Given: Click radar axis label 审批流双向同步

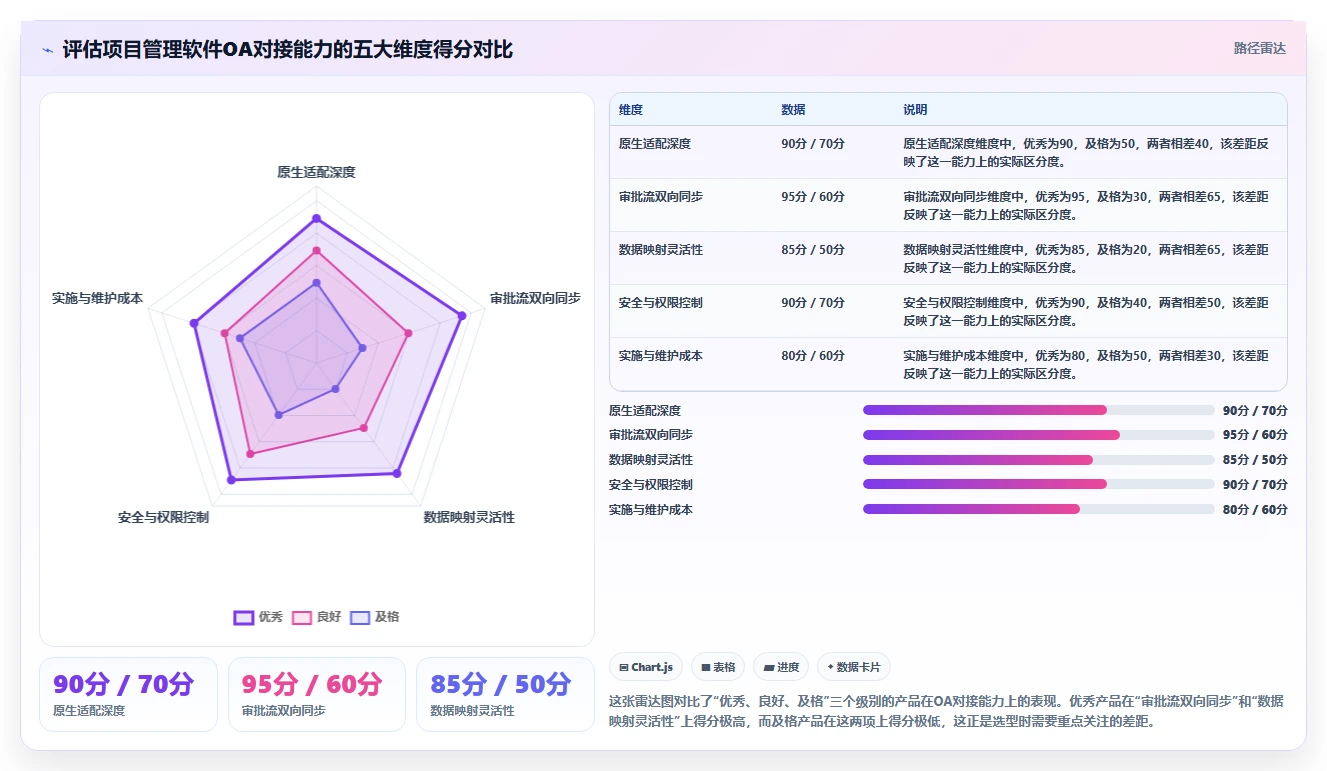Looking at the screenshot, I should (535, 298).
